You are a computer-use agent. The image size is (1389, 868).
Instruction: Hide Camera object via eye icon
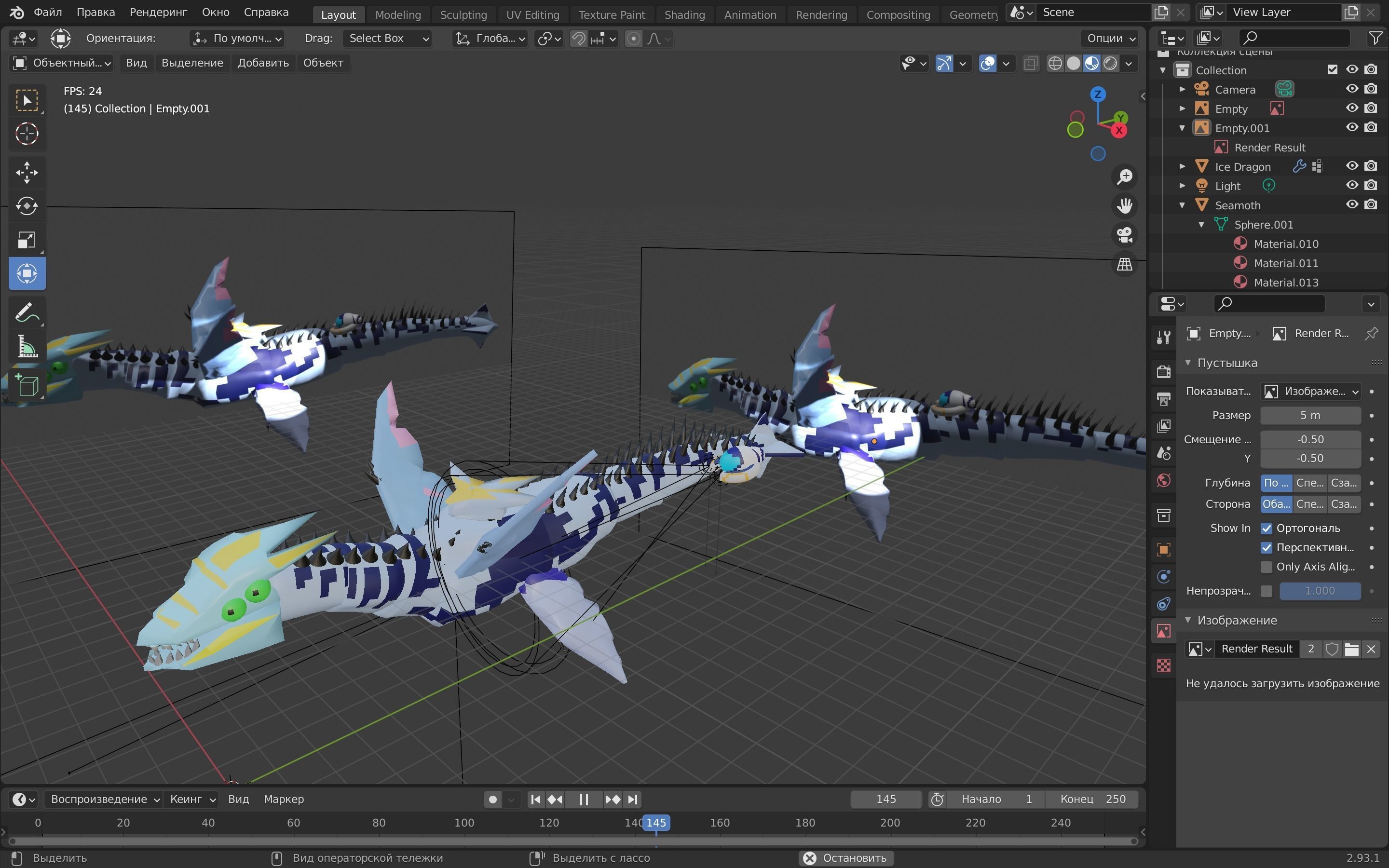coord(1352,89)
